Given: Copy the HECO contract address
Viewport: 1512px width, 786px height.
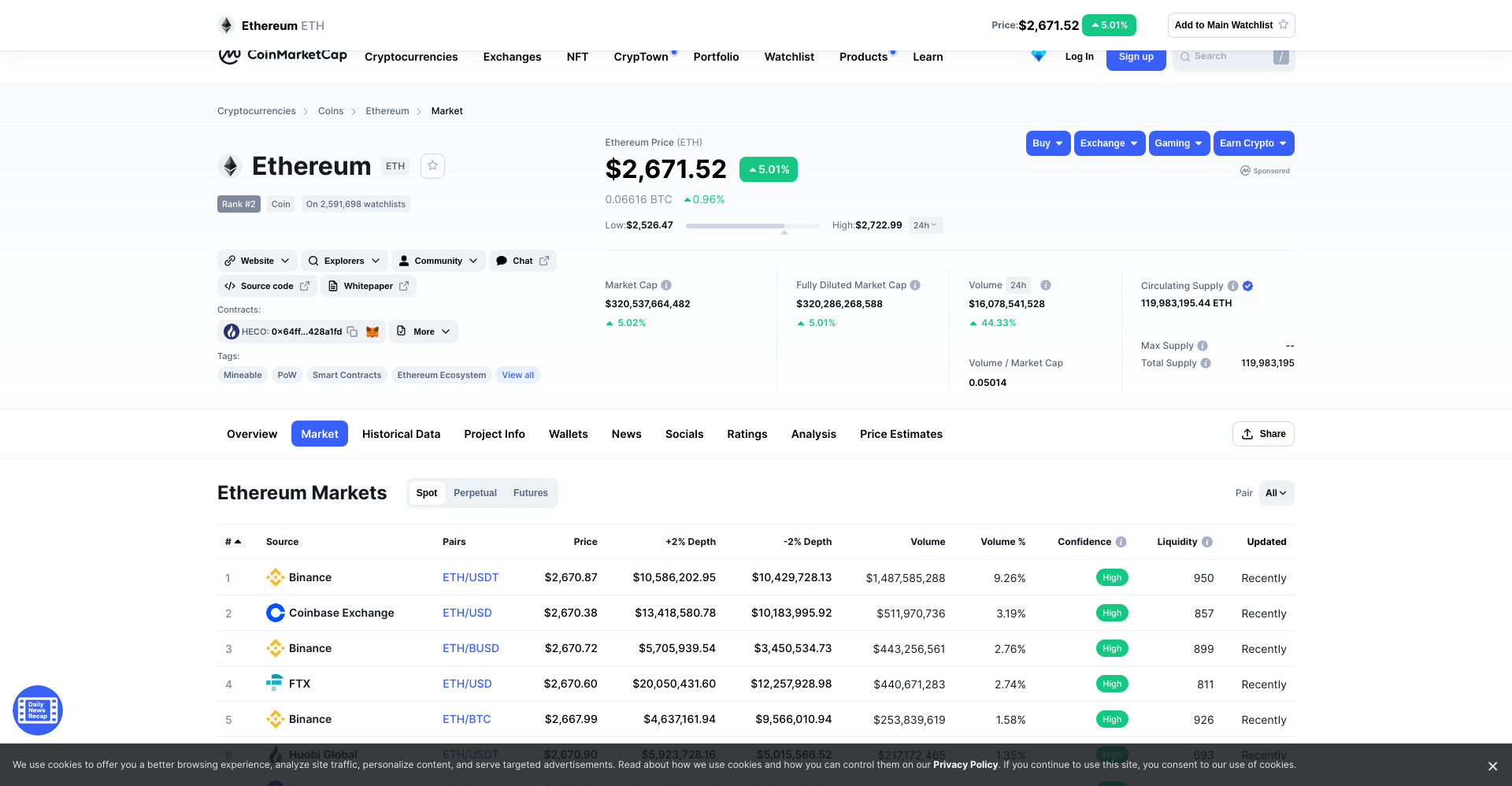Looking at the screenshot, I should tap(352, 332).
